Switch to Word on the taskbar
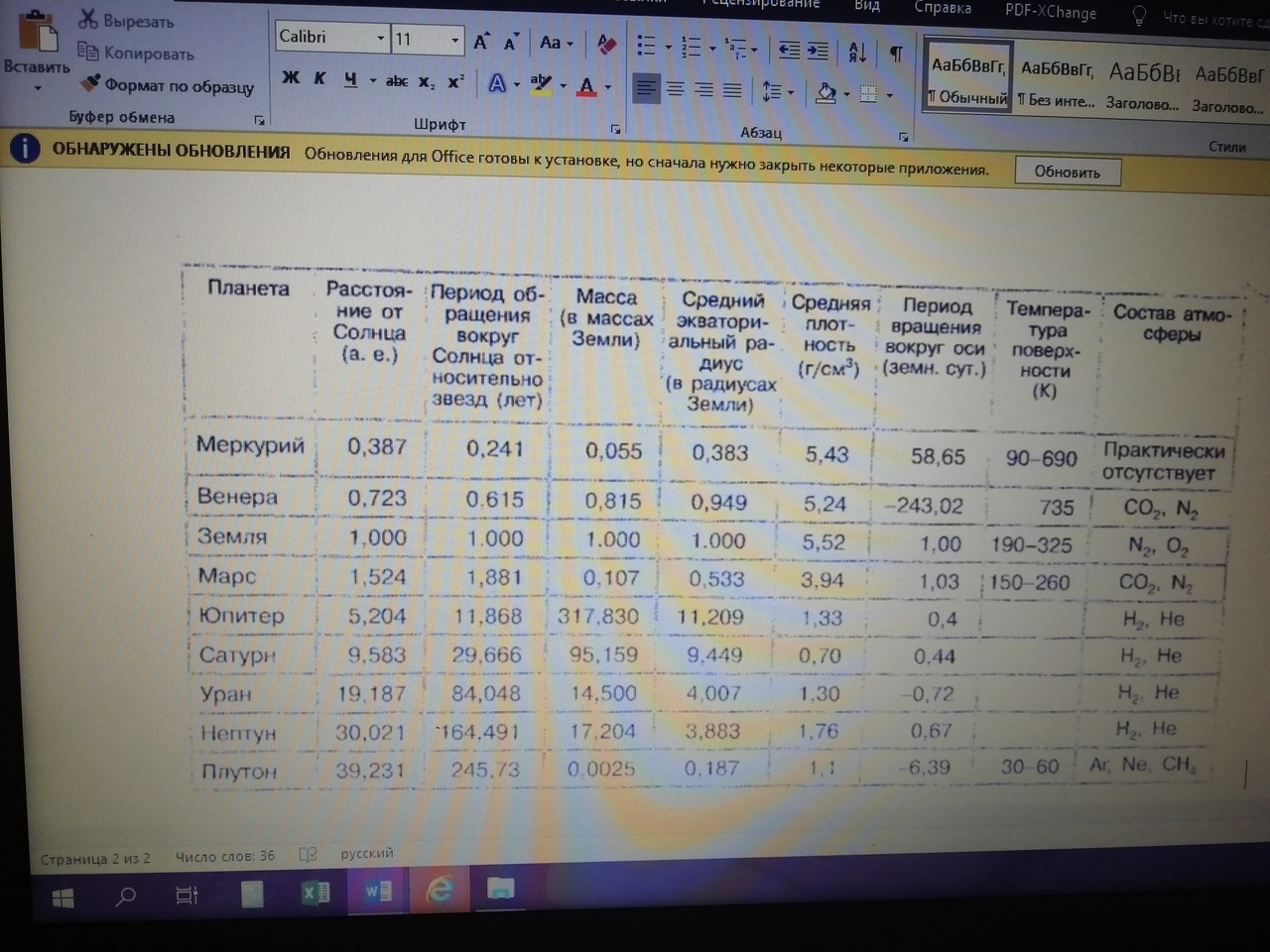 click(x=378, y=892)
